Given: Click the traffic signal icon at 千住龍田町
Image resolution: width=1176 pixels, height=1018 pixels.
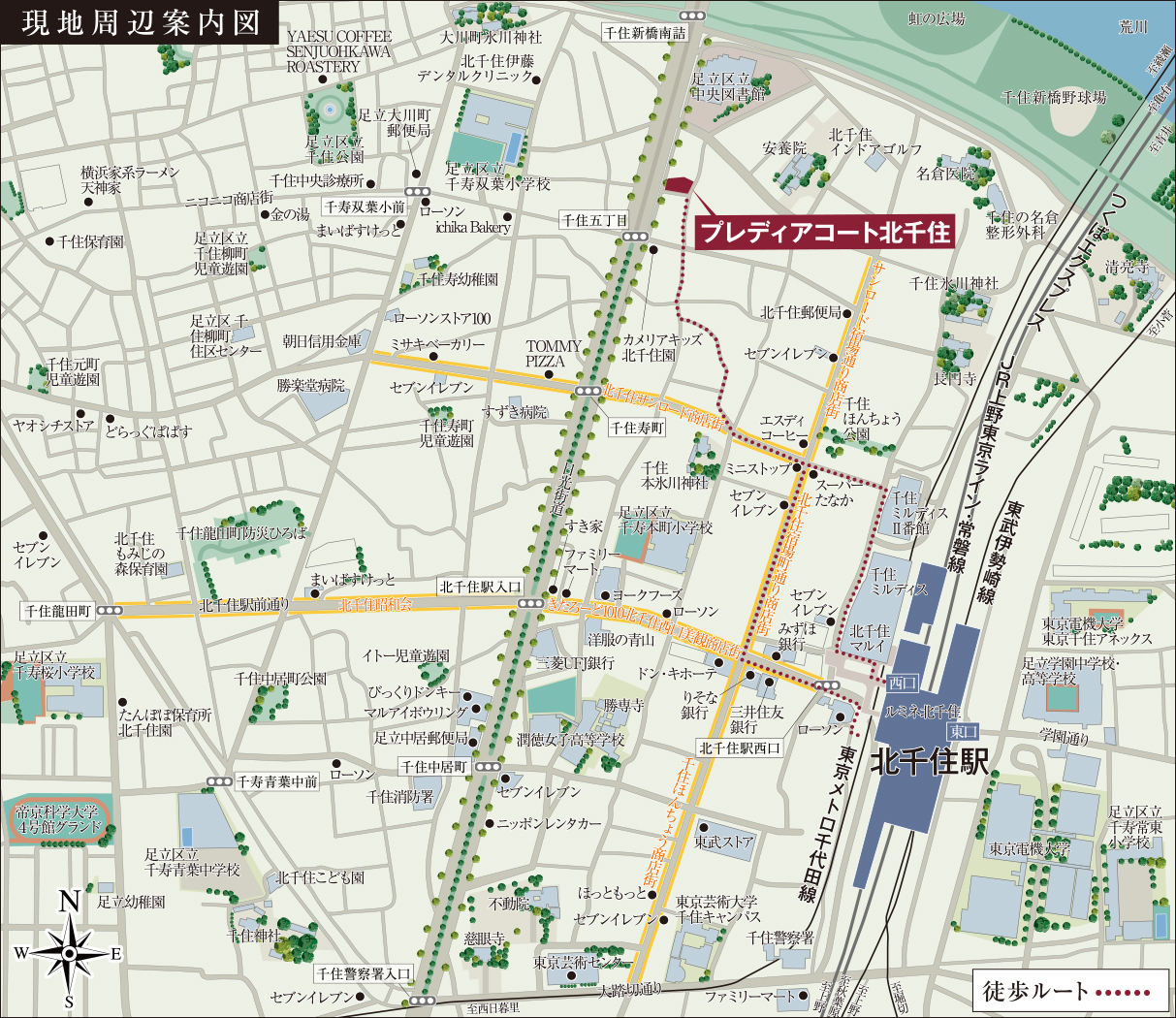Looking at the screenshot, I should coord(110,611).
